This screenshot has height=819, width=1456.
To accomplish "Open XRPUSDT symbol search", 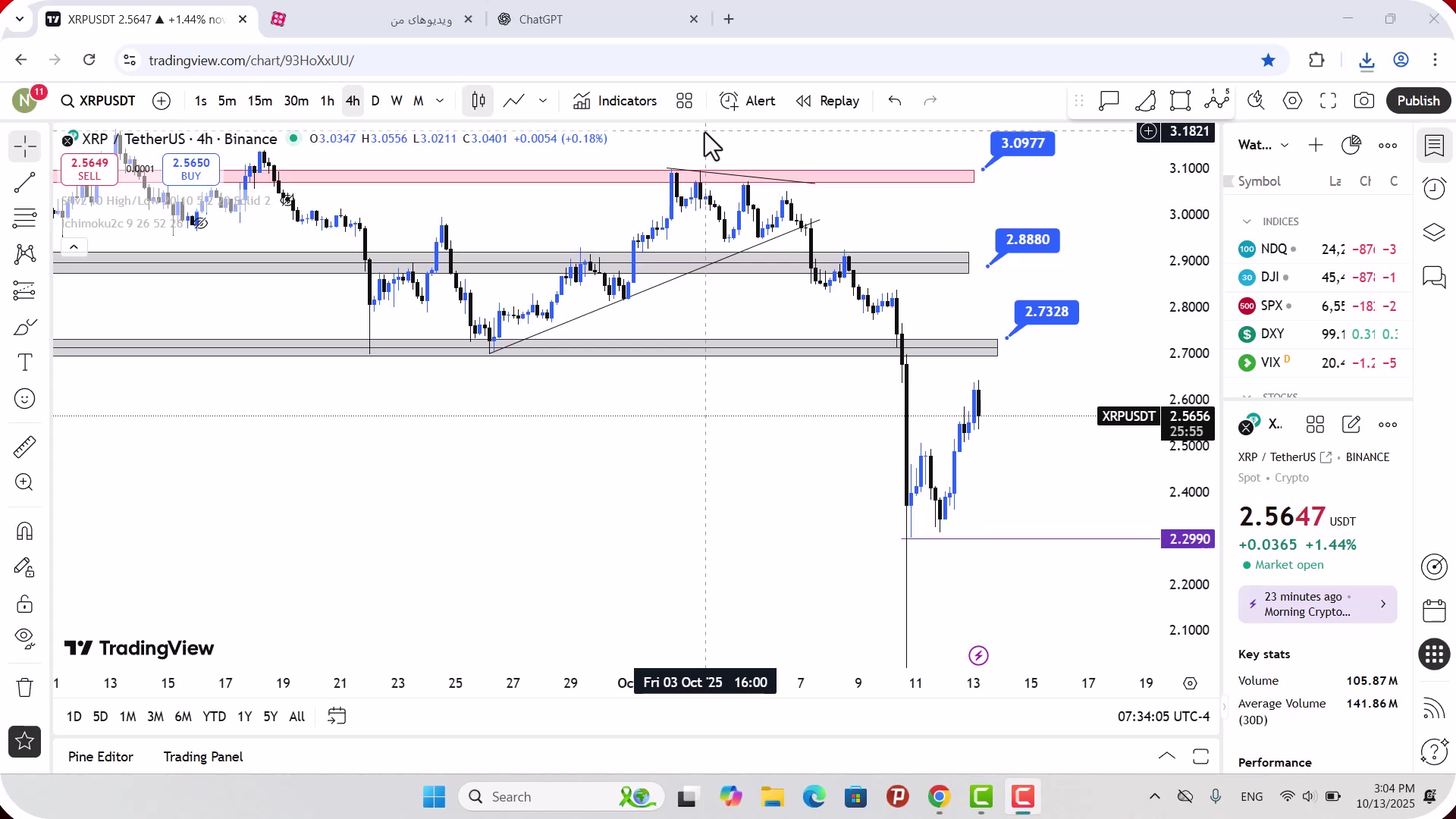I will (x=99, y=101).
